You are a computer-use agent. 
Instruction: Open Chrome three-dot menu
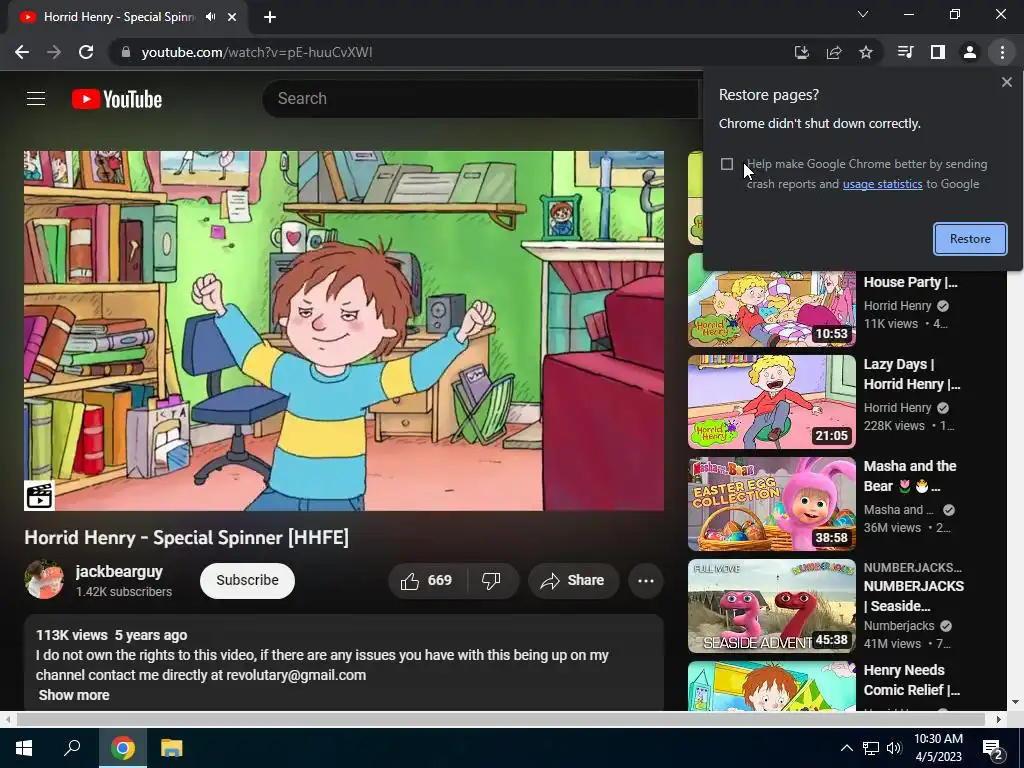pos(1002,52)
